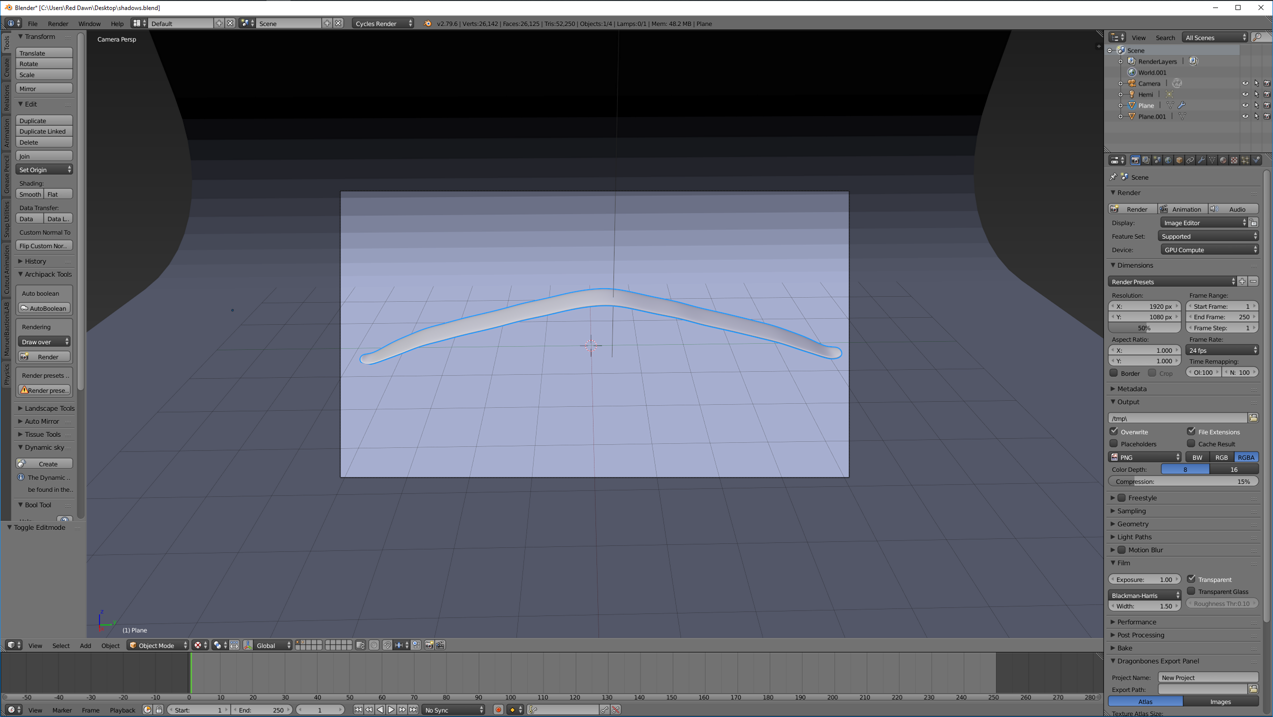Open the PNG file format dropdown
The width and height of the screenshot is (1273, 717).
(x=1145, y=457)
